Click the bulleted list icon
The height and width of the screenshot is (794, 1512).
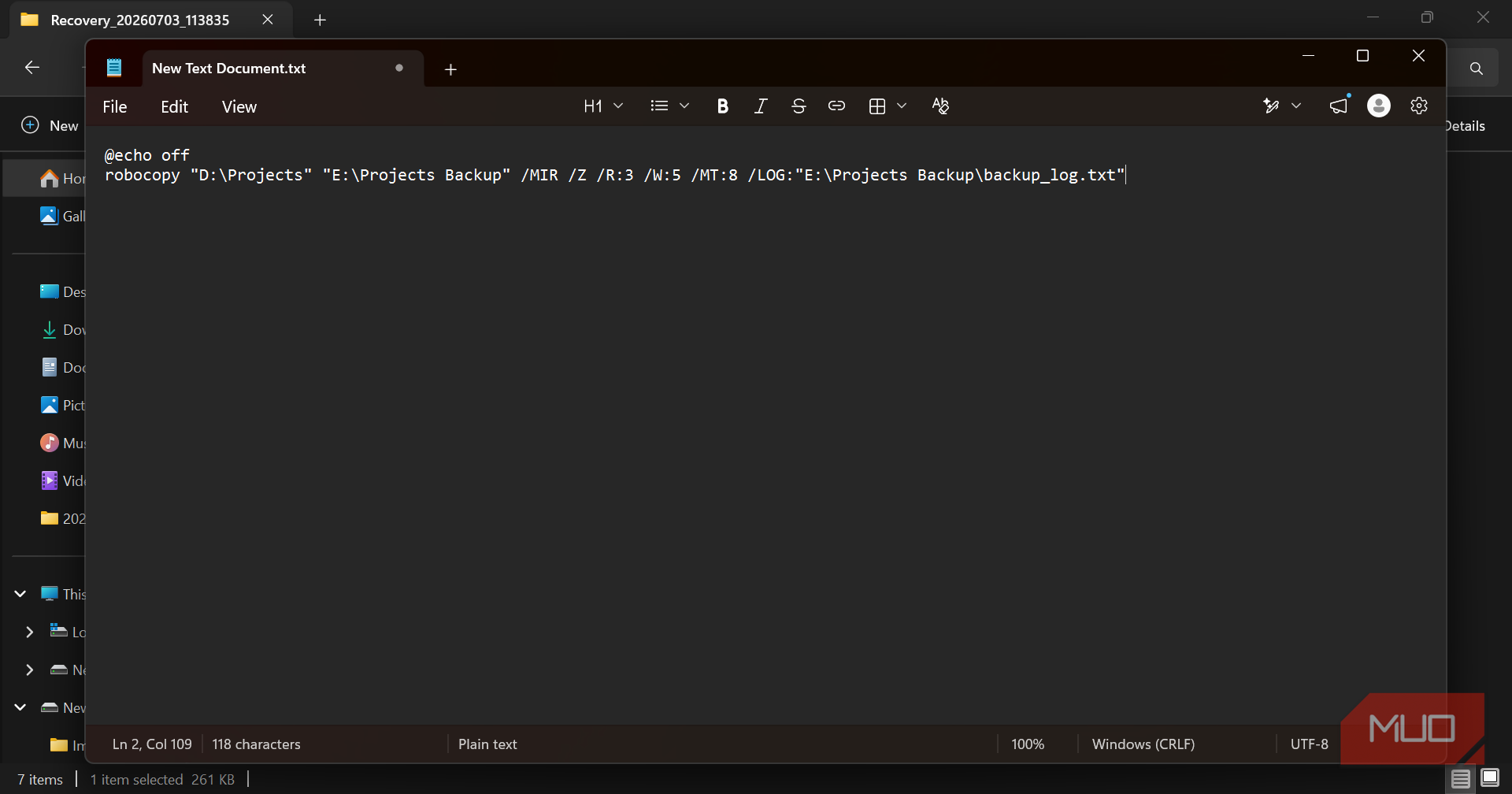point(659,106)
